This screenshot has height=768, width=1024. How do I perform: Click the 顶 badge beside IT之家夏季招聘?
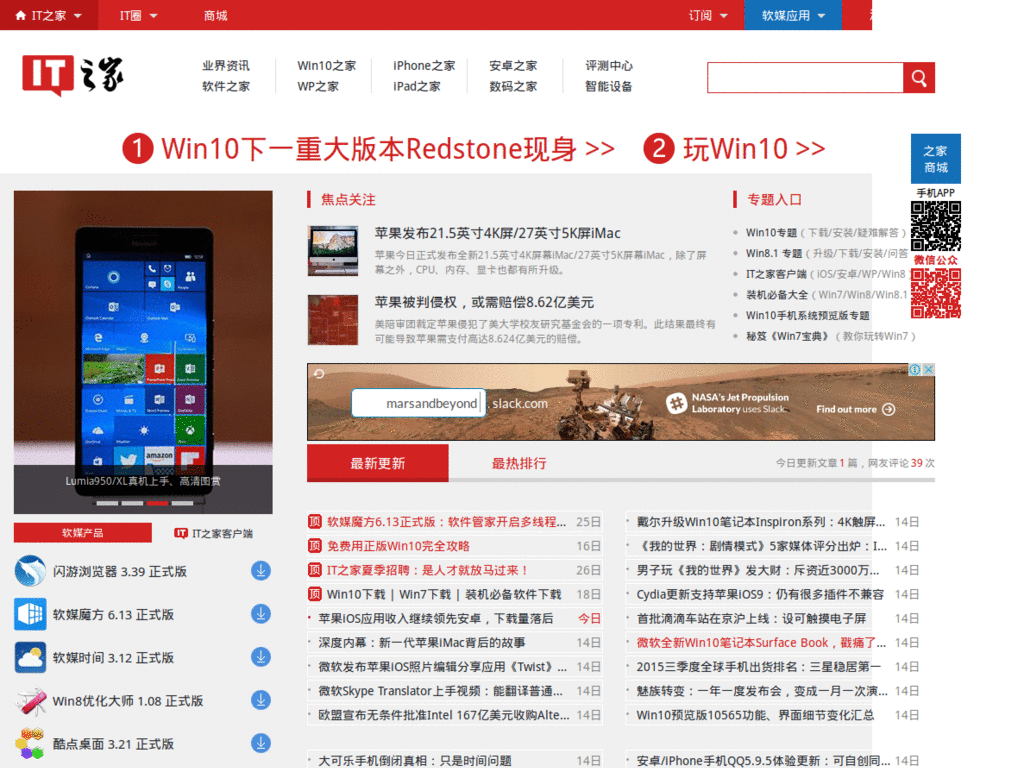point(315,570)
